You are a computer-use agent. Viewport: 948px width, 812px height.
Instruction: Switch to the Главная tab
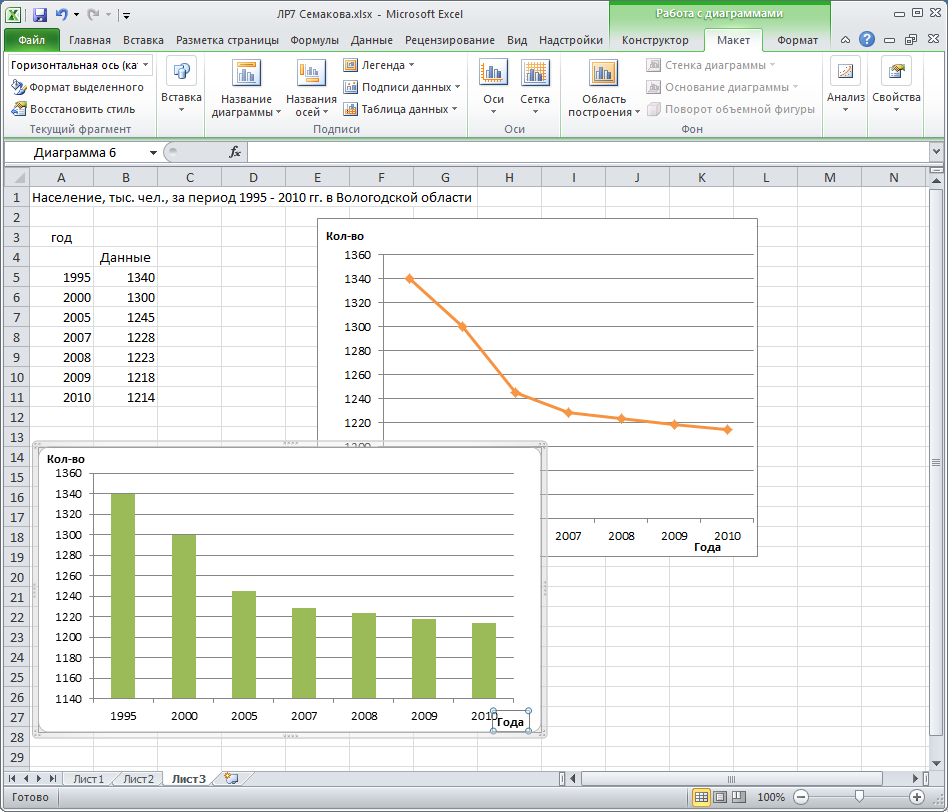[x=89, y=40]
